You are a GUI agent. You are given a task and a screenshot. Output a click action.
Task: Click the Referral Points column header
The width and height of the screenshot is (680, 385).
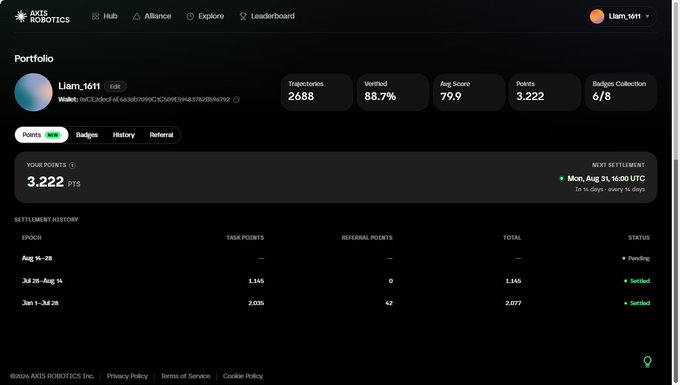[367, 238]
